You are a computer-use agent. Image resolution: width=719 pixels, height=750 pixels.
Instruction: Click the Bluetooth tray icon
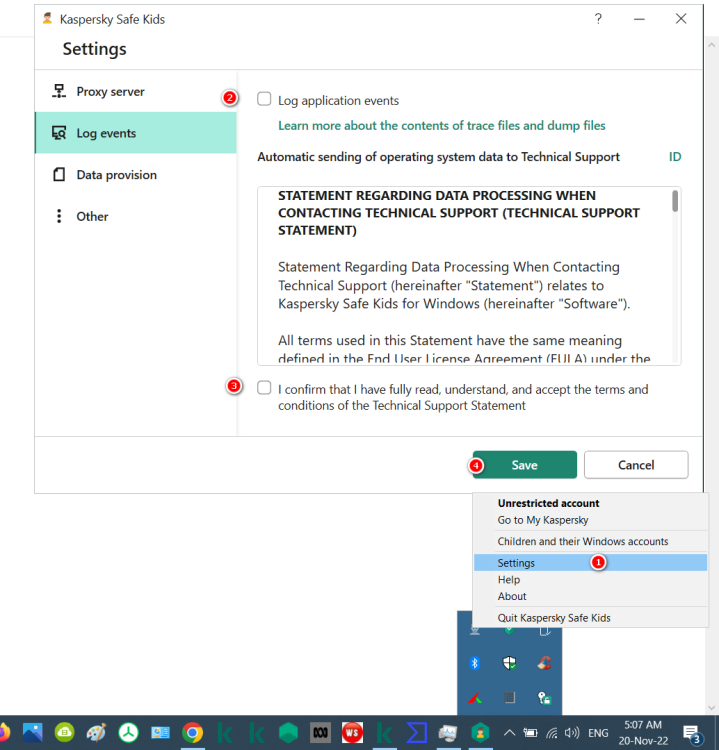[475, 663]
